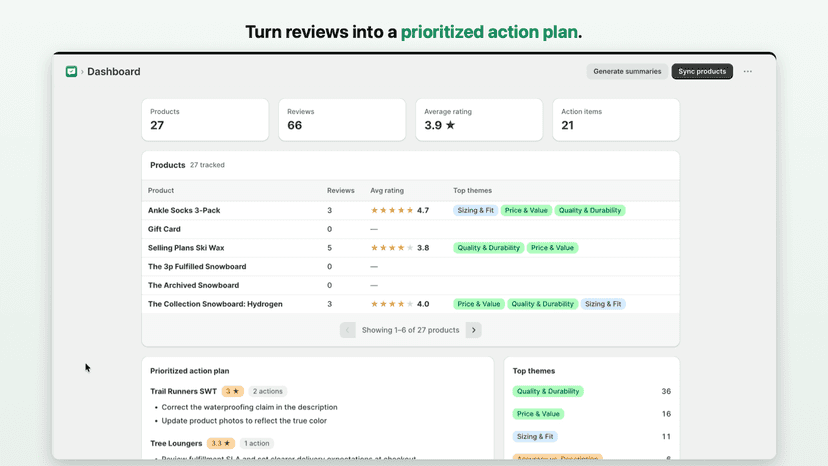The width and height of the screenshot is (828, 466).
Task: Open the three-dot more options menu
Action: tap(747, 71)
